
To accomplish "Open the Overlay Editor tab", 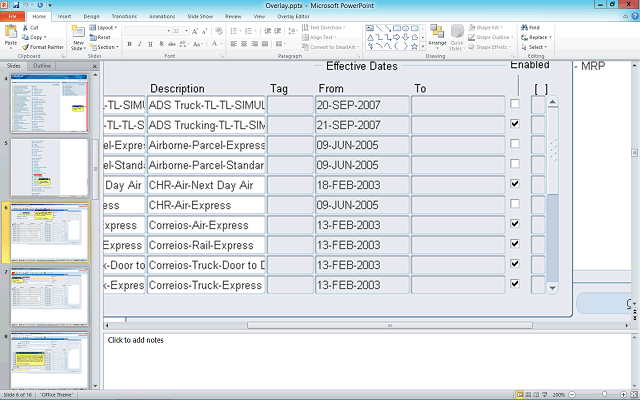I will coord(293,17).
